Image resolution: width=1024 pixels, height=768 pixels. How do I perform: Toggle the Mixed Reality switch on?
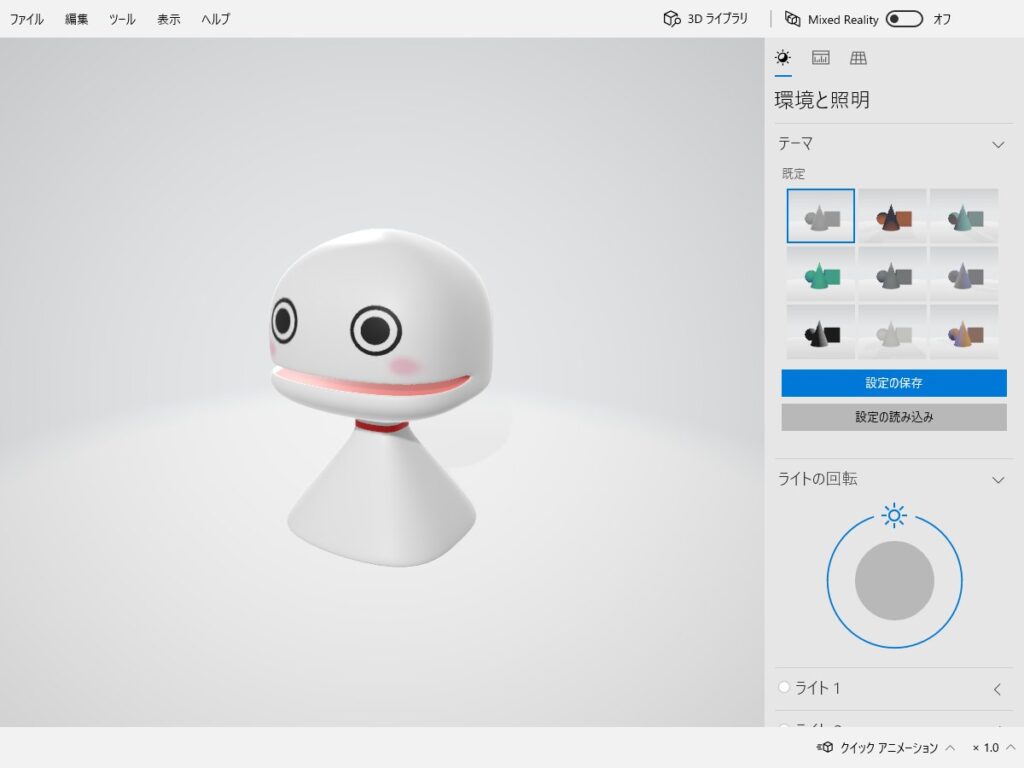point(904,19)
